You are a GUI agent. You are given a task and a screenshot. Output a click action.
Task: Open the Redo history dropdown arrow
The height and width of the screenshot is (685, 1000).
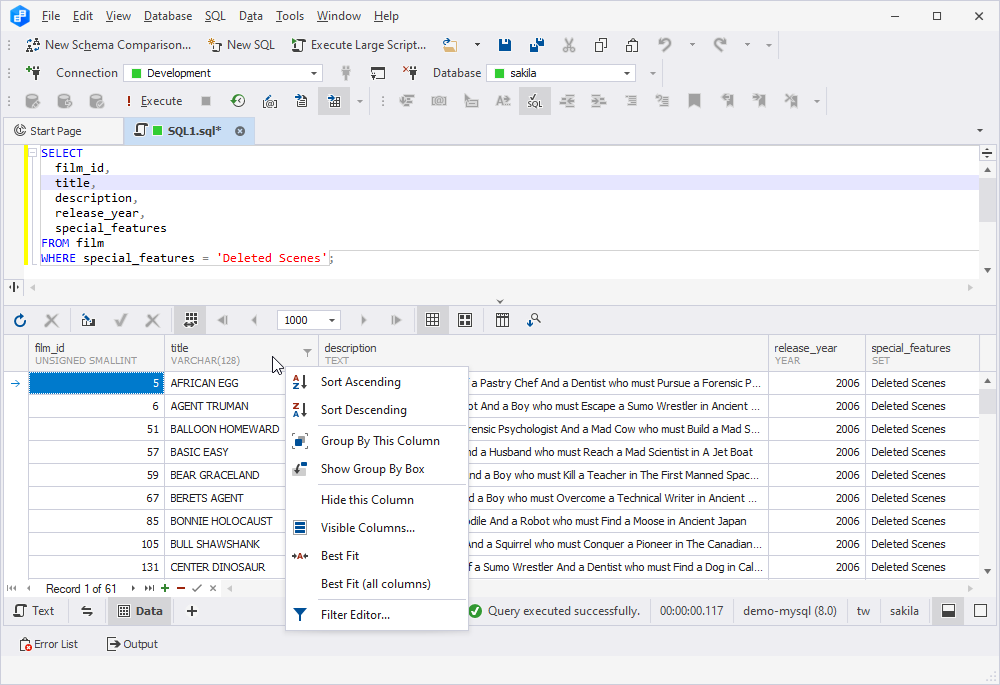(x=747, y=45)
